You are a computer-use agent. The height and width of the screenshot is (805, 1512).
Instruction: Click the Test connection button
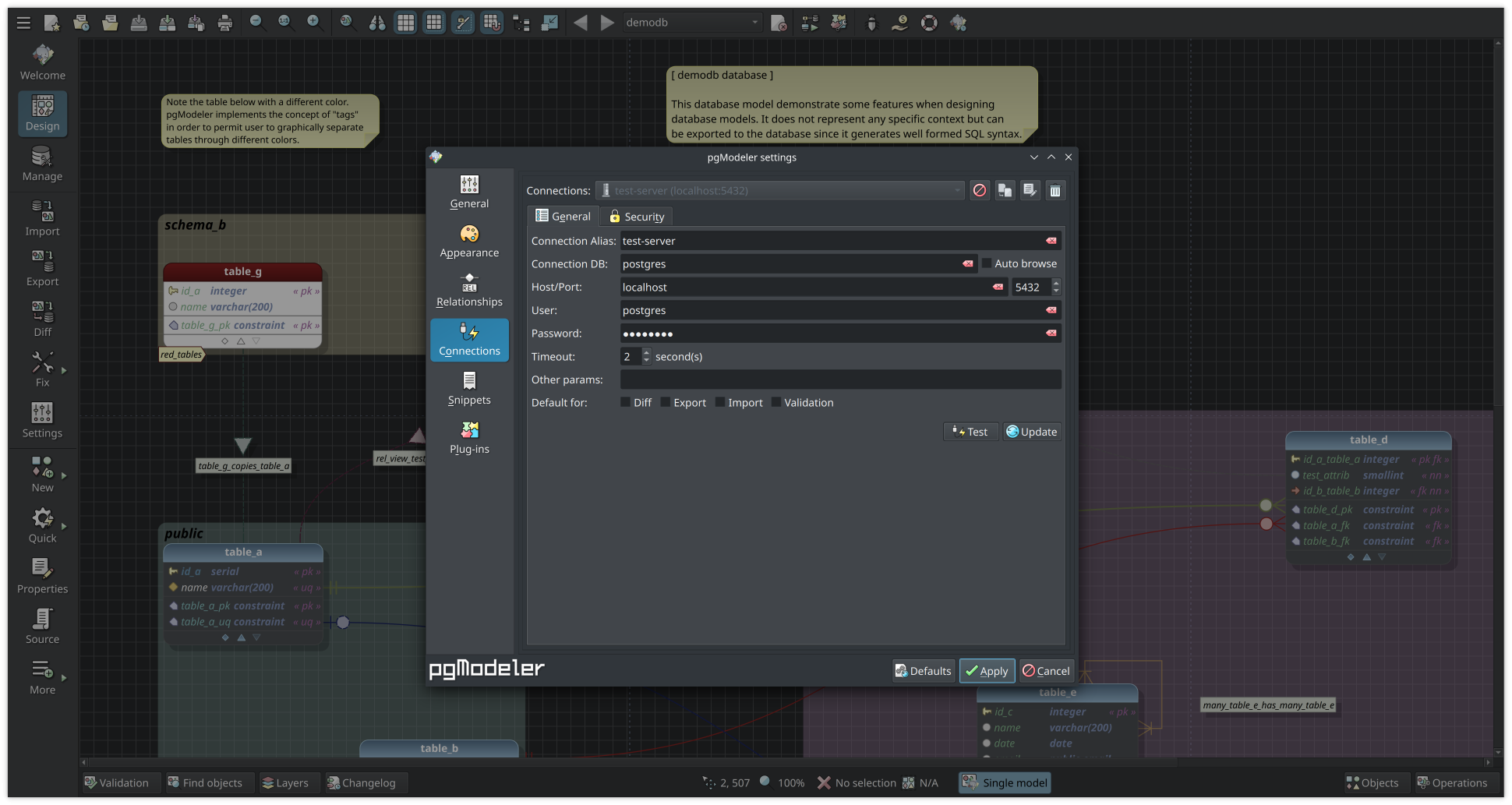970,432
